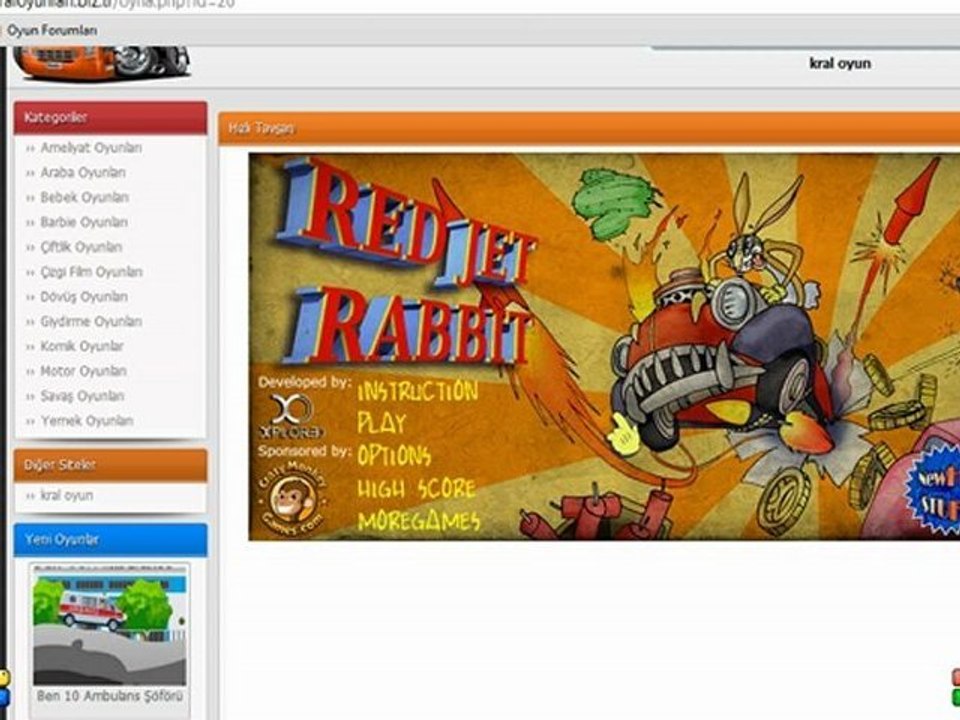Image resolution: width=960 pixels, height=720 pixels.
Task: Open the kral oyun header link
Action: point(839,63)
